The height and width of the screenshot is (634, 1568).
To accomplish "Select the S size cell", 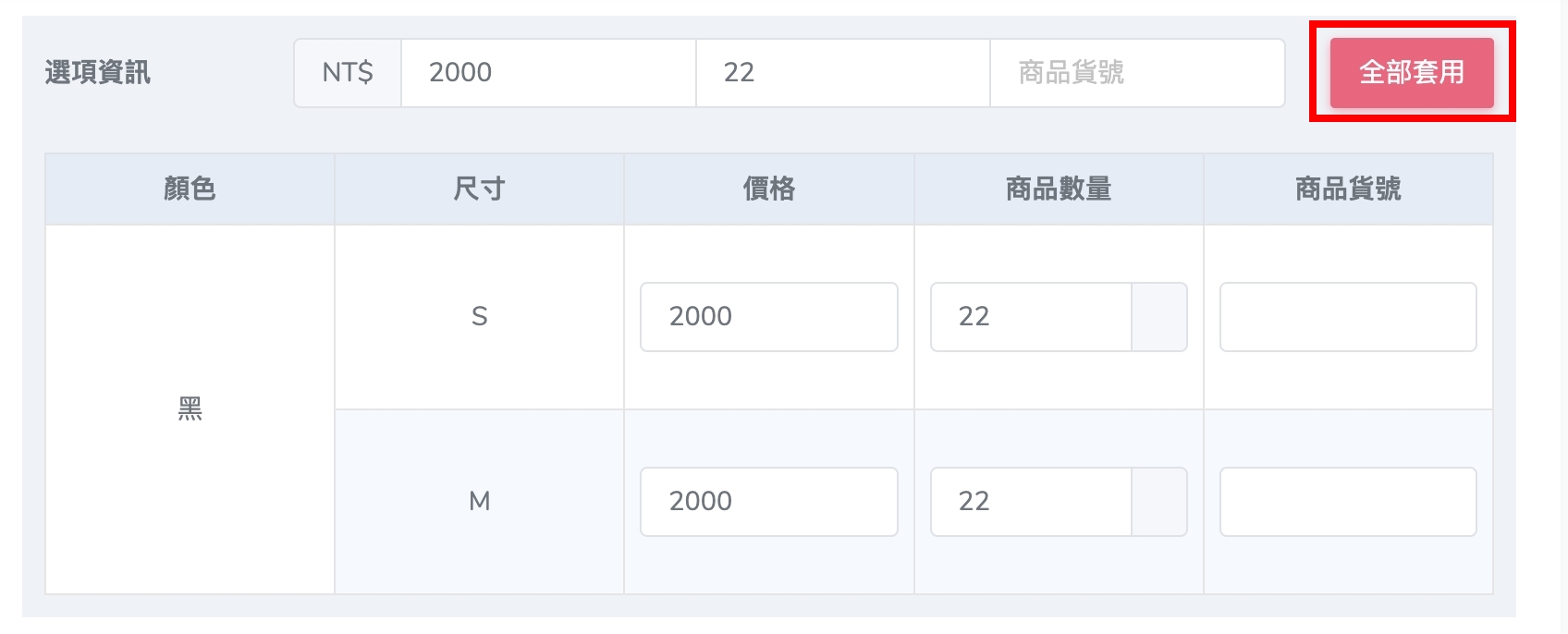I will [x=479, y=316].
